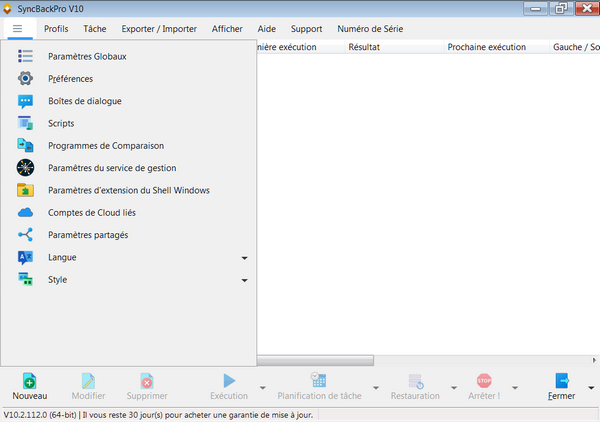
Task: Click the Restauration icon
Action: (x=416, y=381)
